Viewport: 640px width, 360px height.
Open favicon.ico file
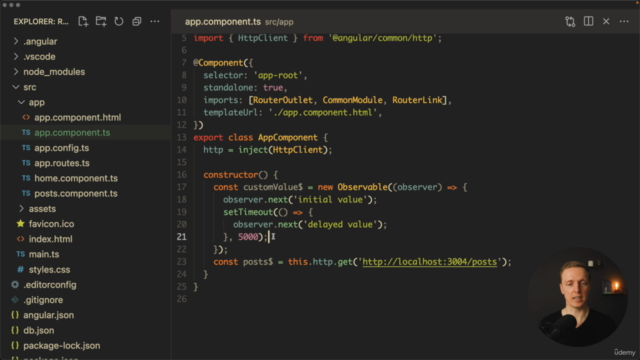(x=51, y=224)
